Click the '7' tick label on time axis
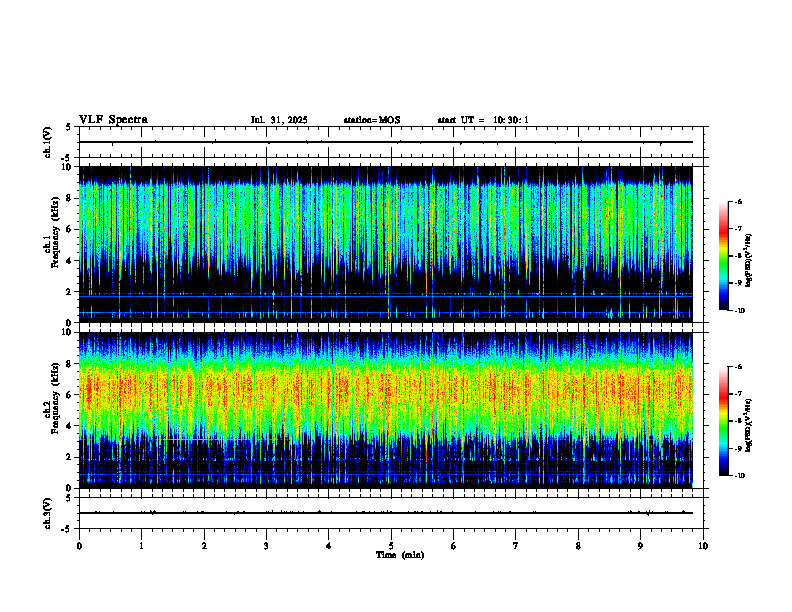792x612 pixels. point(516,546)
